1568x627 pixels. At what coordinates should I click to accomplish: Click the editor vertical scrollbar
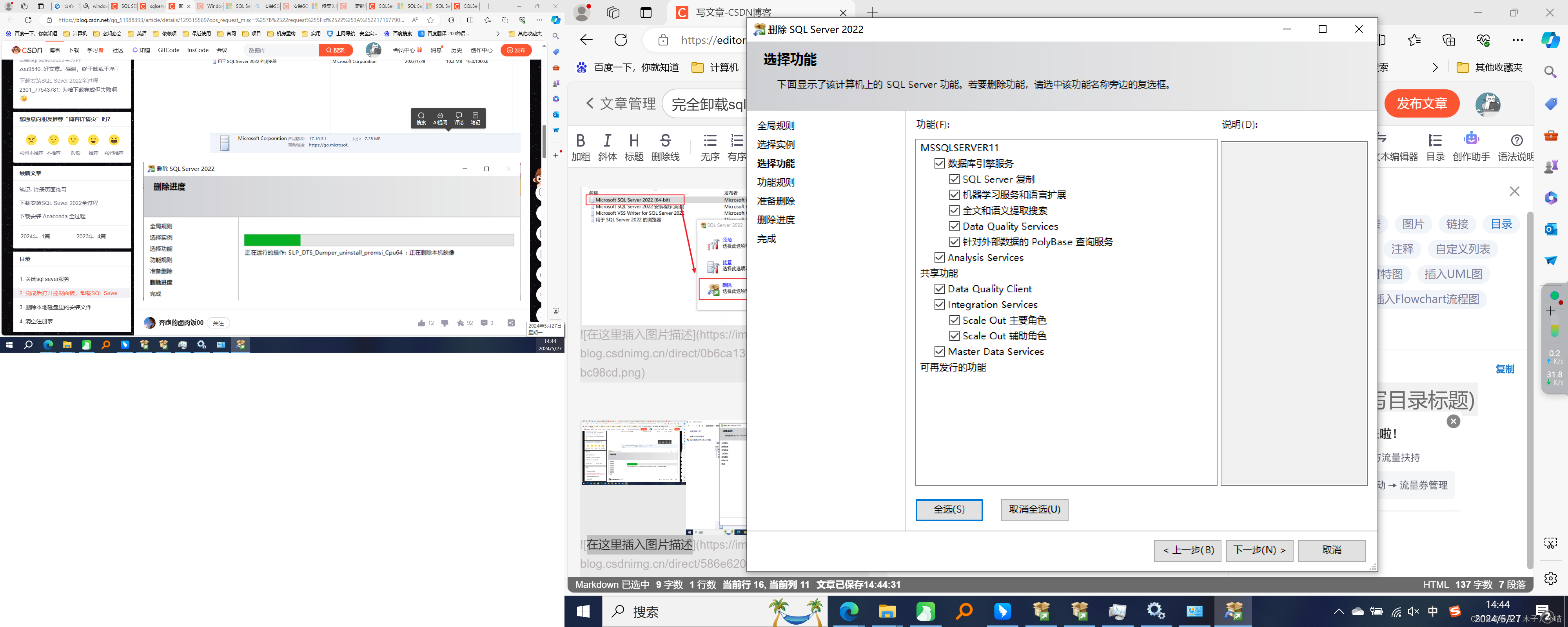point(1530,390)
